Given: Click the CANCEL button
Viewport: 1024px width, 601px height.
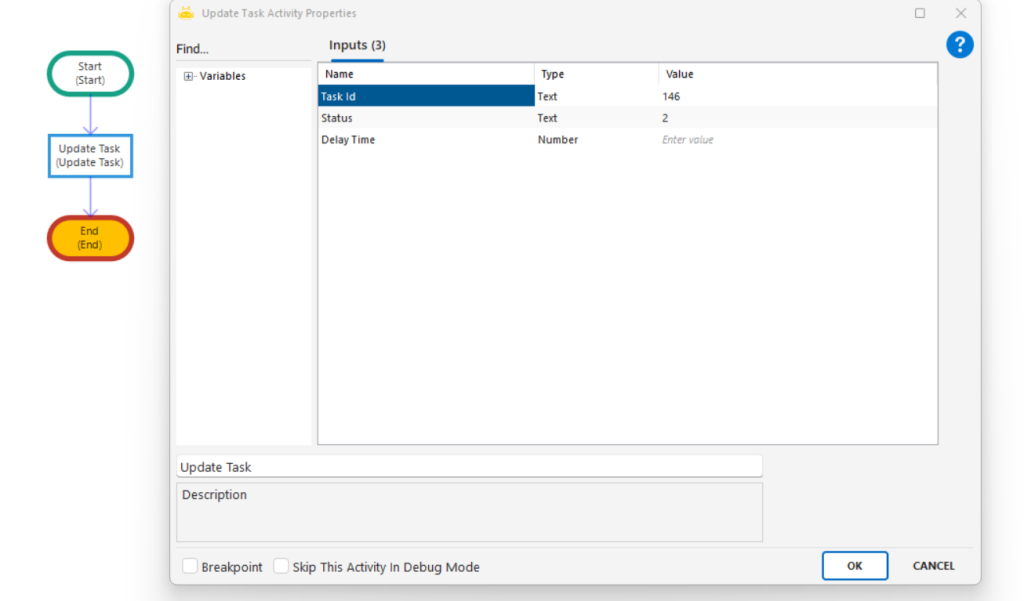Looking at the screenshot, I should click(933, 566).
